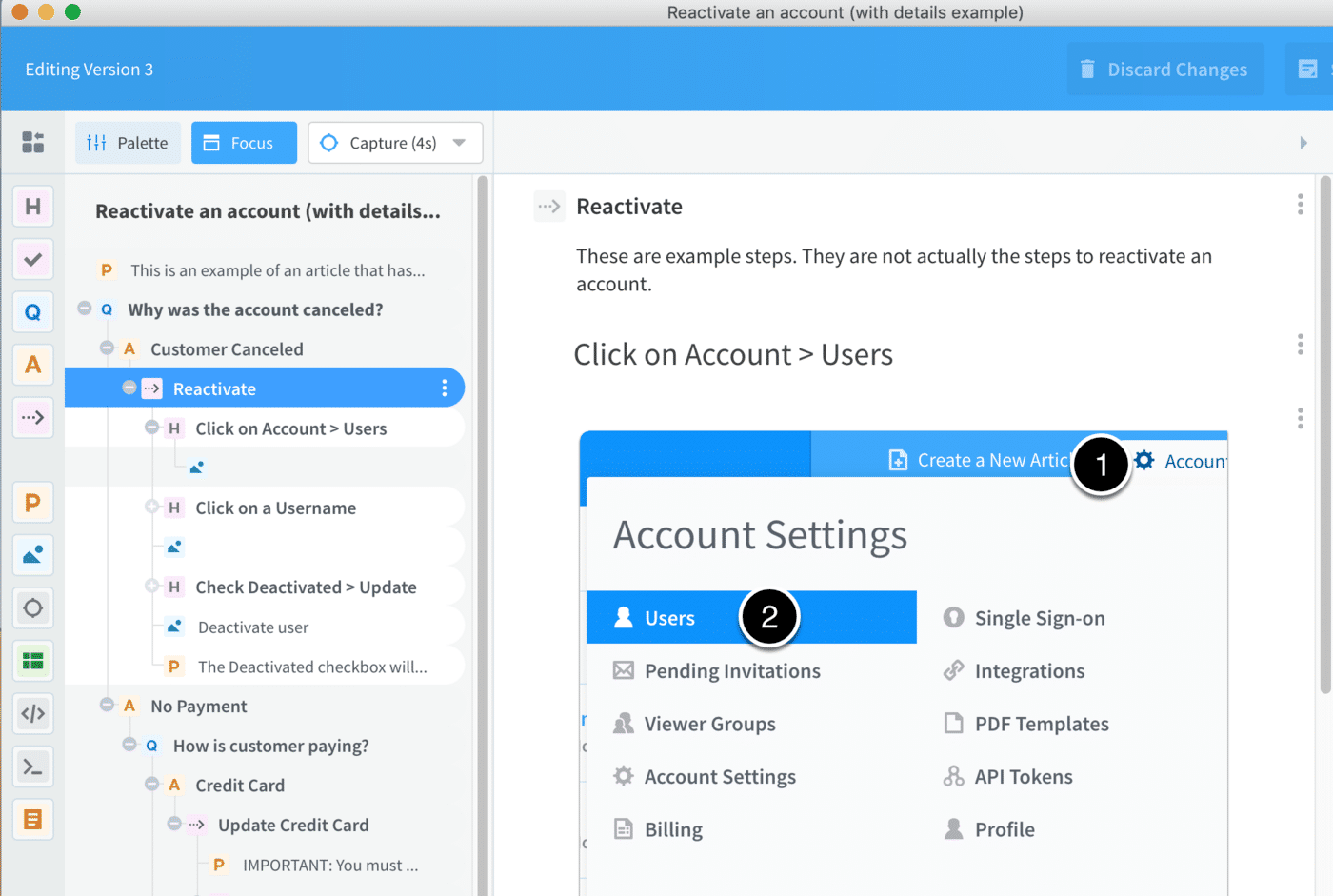The width and height of the screenshot is (1333, 896).
Task: Open the options menu beside the Reactivate heading
Action: [1300, 203]
